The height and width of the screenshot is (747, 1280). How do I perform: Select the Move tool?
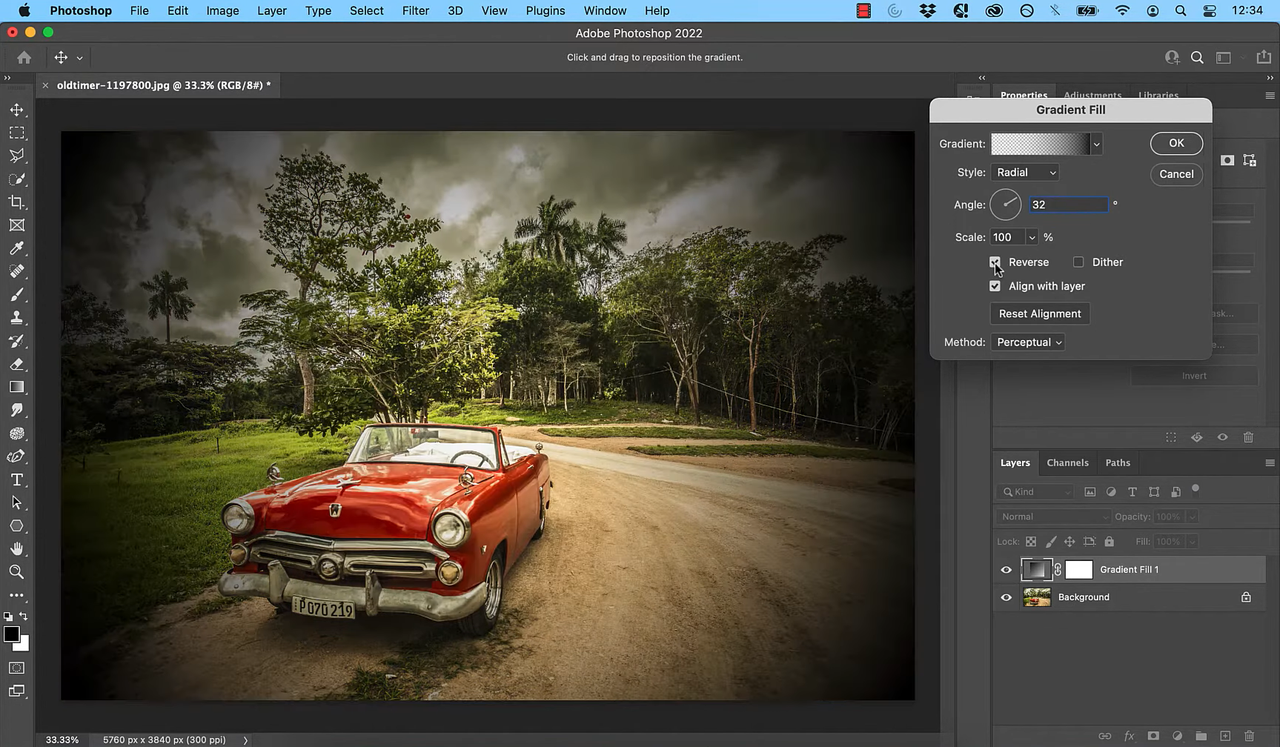pos(14,109)
